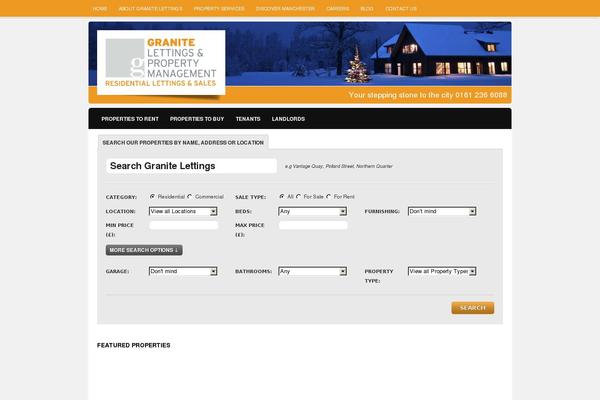The width and height of the screenshot is (600, 400).
Task: Focus the Search Granite Lettings field
Action: click(x=191, y=166)
